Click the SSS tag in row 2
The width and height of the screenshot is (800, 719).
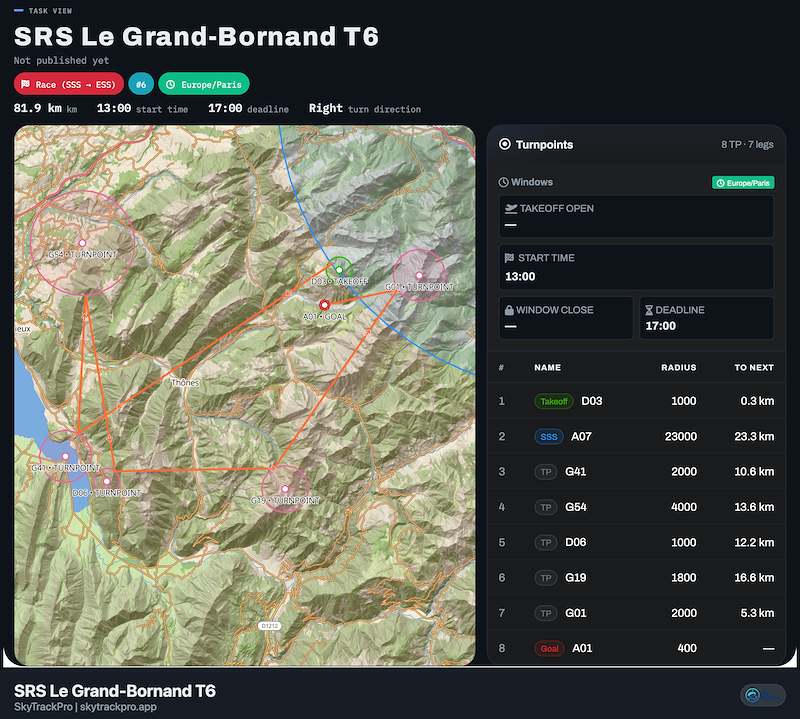pos(548,437)
